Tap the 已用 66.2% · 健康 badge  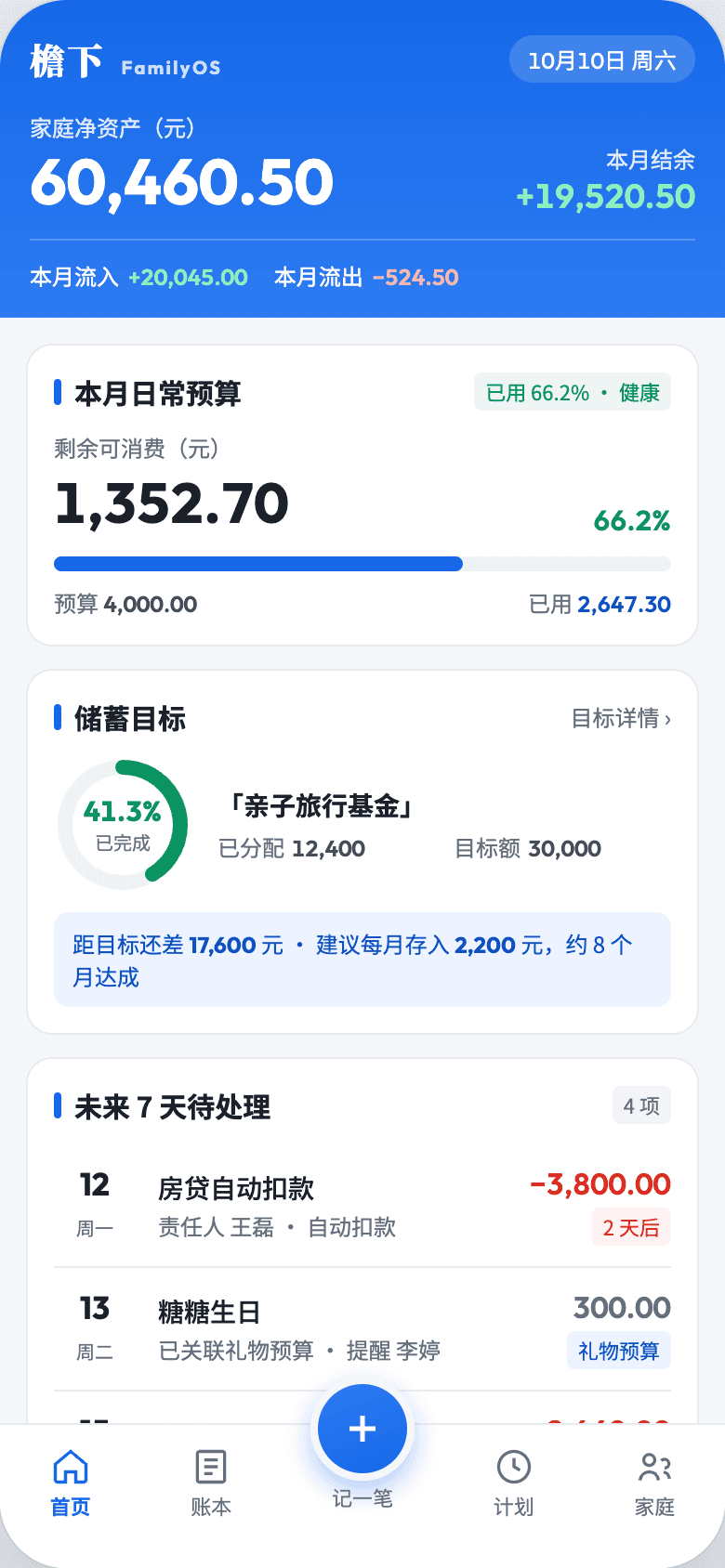click(x=573, y=393)
